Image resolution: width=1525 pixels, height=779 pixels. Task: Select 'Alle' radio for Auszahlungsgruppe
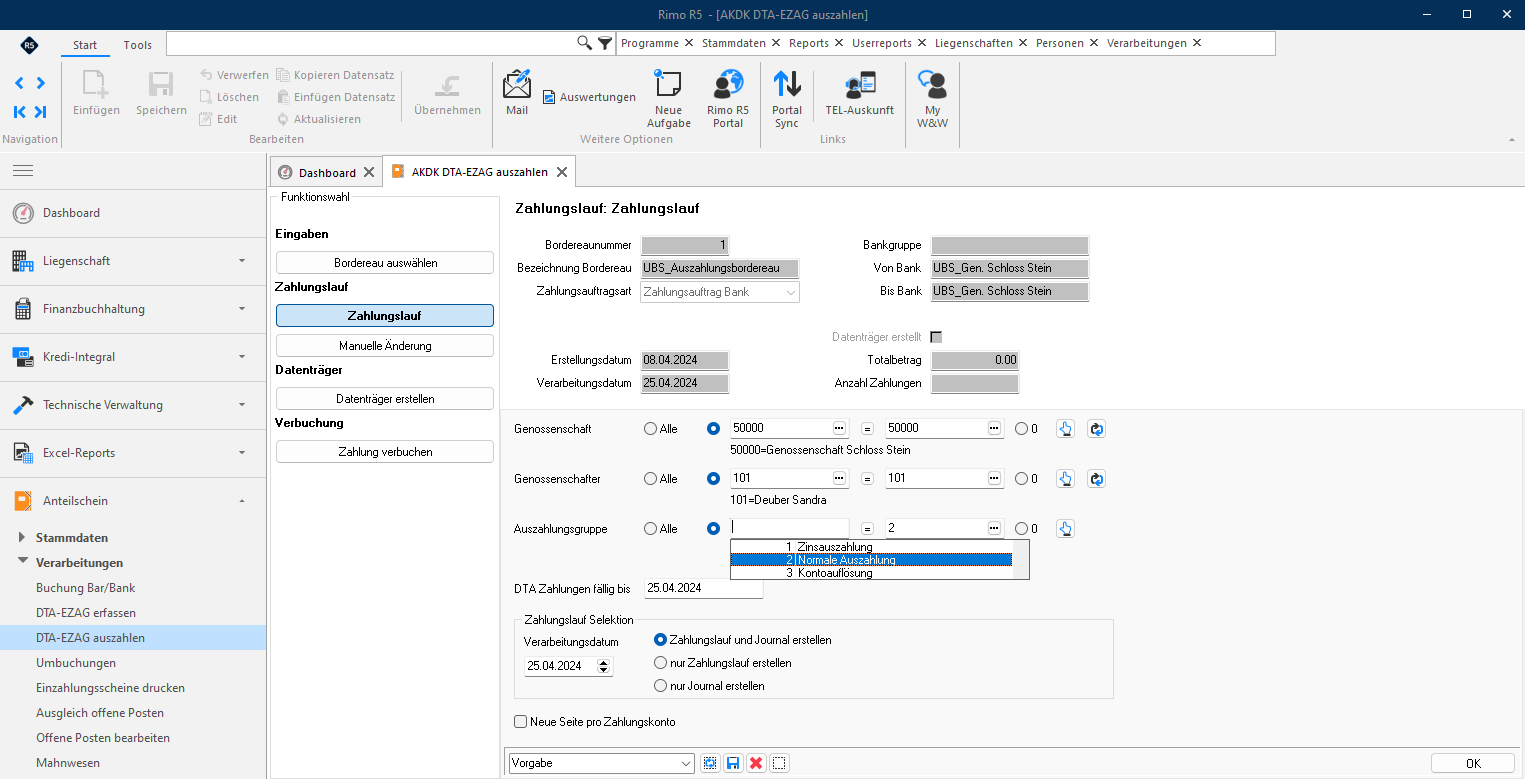tap(651, 529)
